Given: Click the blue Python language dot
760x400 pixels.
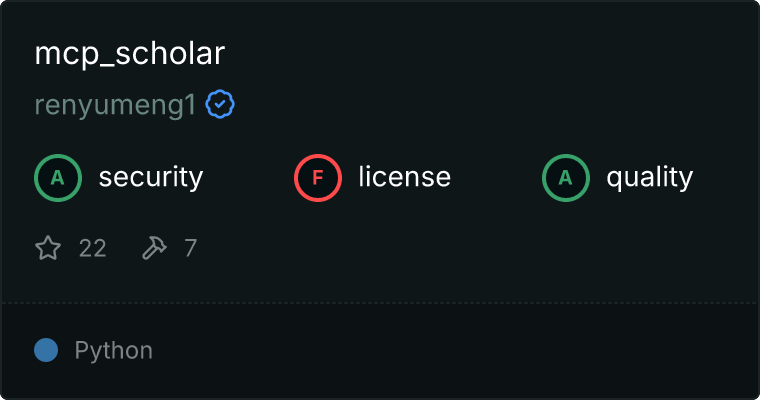Looking at the screenshot, I should pyautogui.click(x=46, y=350).
